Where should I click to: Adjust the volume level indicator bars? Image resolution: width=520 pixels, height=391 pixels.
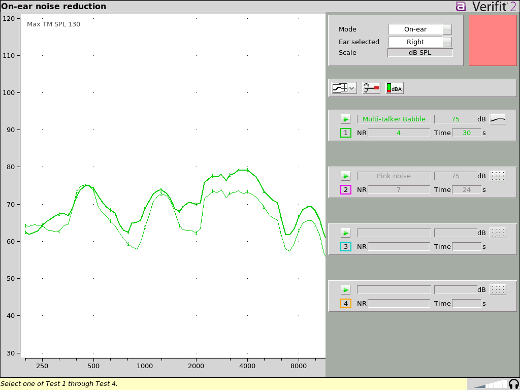coord(490,385)
